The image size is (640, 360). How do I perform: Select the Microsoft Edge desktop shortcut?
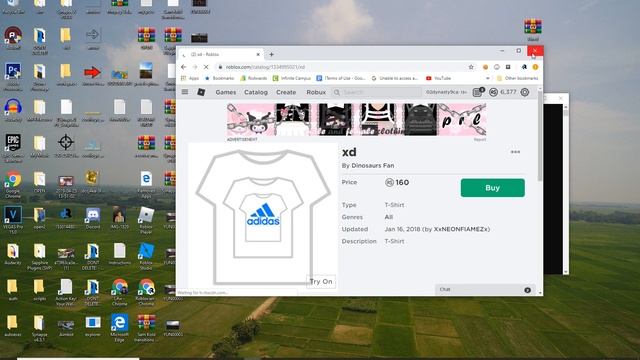[119, 328]
